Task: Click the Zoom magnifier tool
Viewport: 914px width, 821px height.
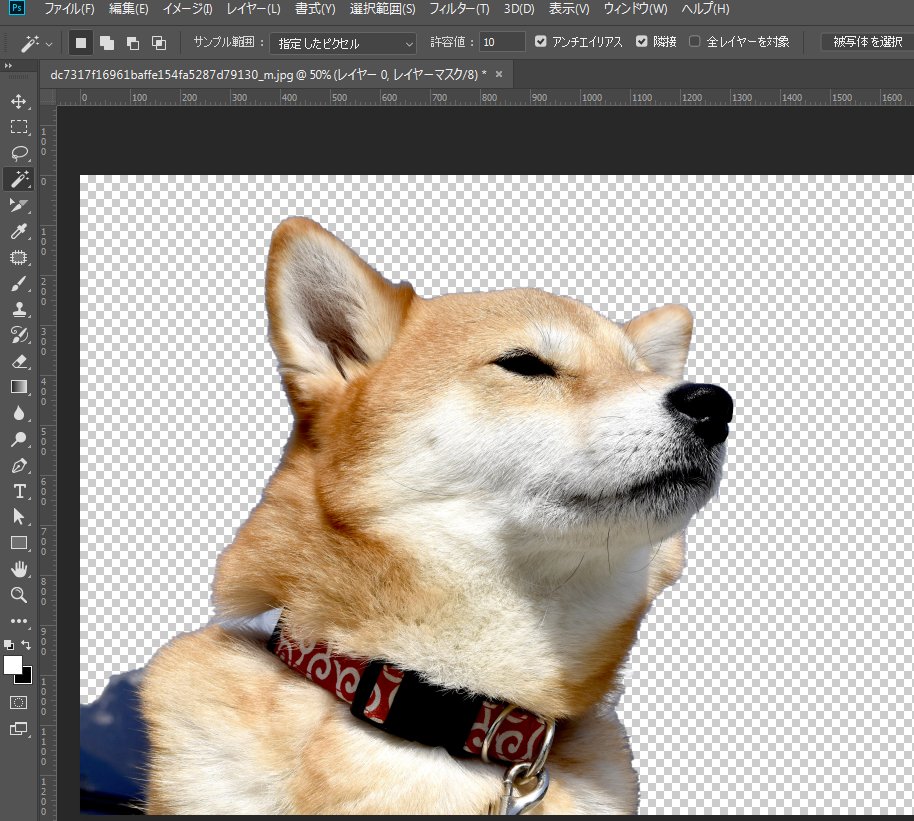Action: coord(19,595)
